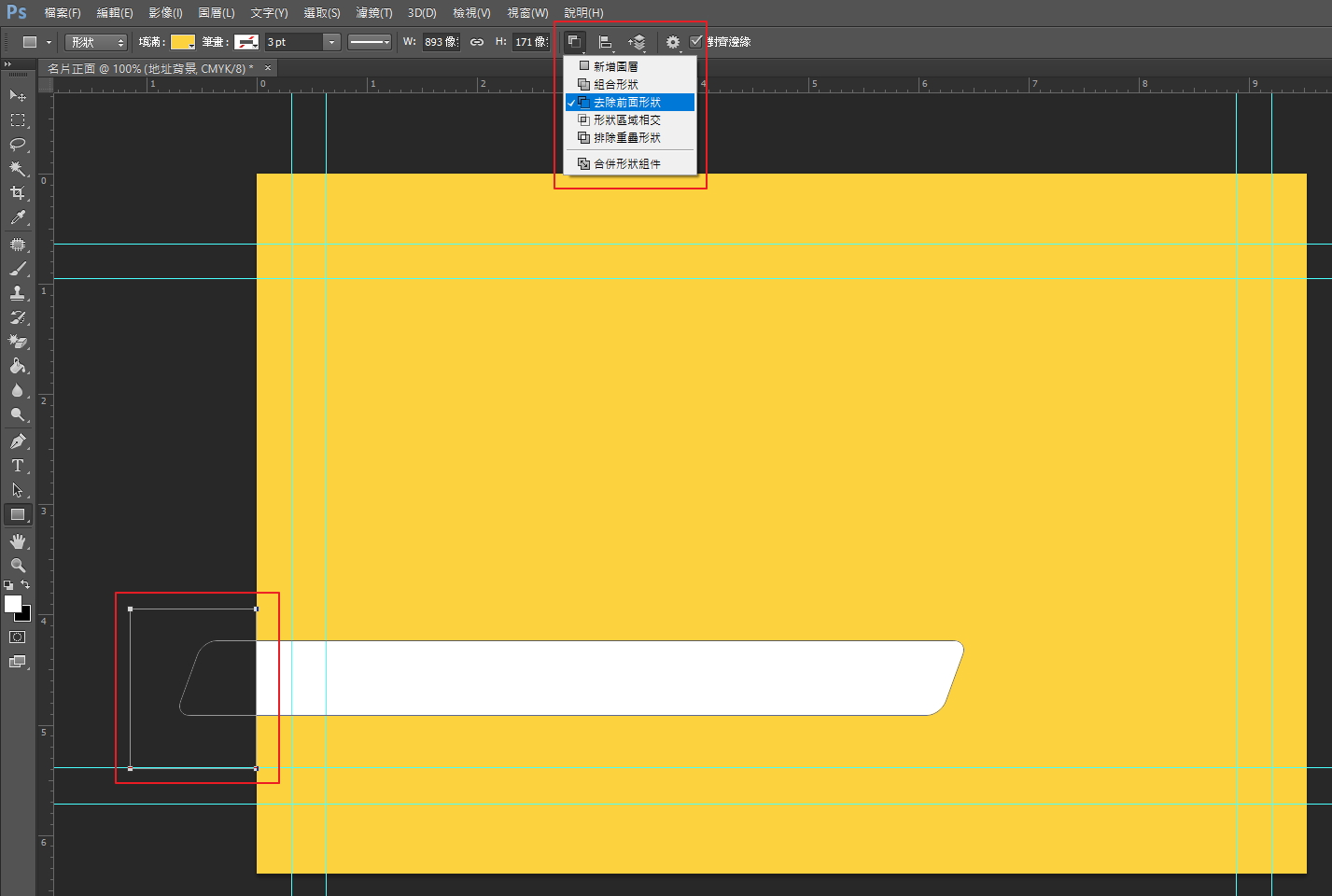This screenshot has height=896, width=1332.
Task: Select the Clone Stamp tool
Action: 18,293
